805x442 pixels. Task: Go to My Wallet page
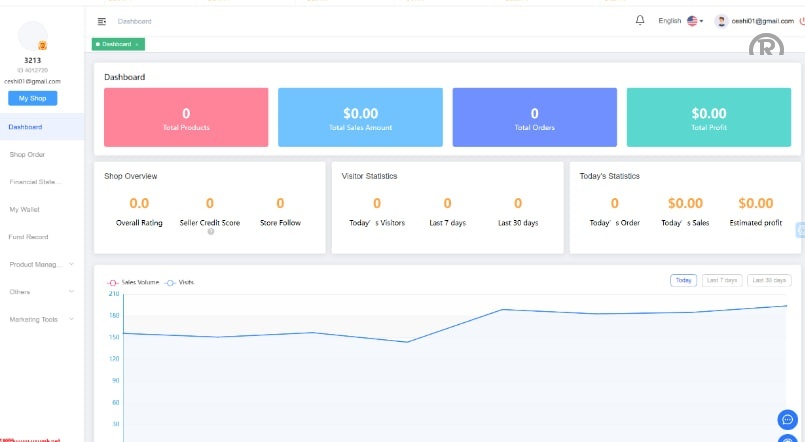pos(24,210)
